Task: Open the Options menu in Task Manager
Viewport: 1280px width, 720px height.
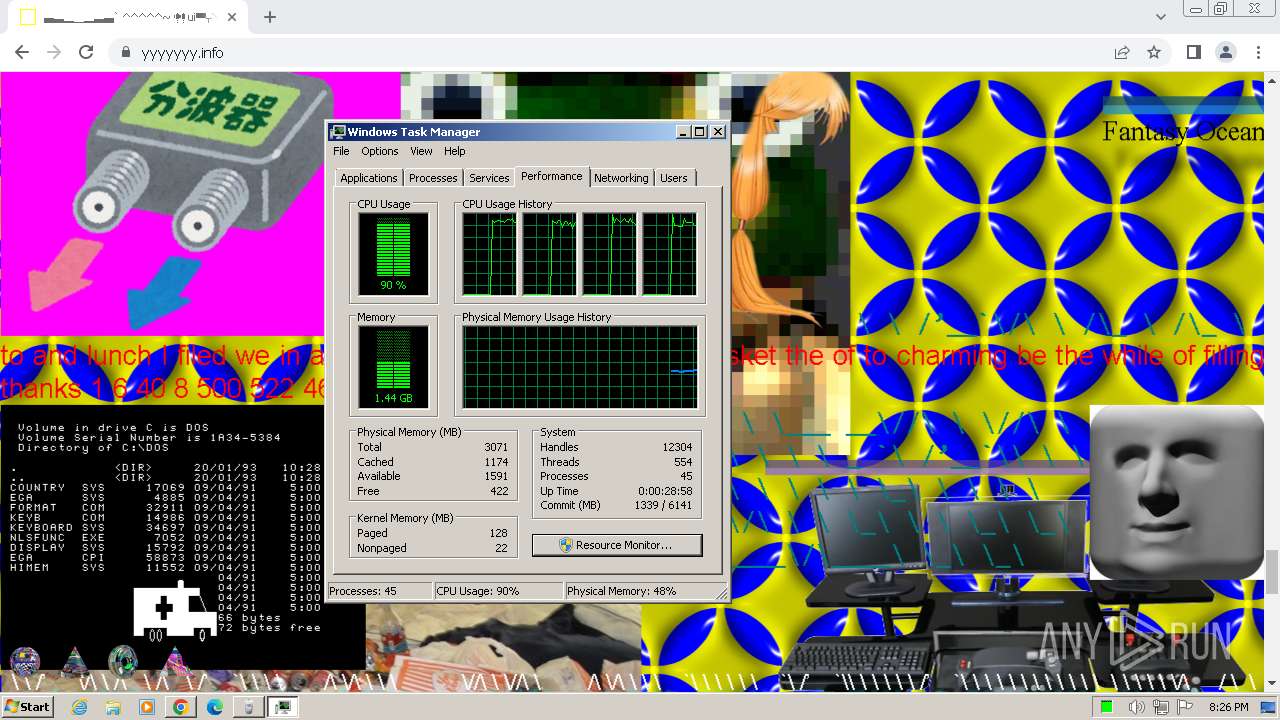Action: (x=380, y=151)
